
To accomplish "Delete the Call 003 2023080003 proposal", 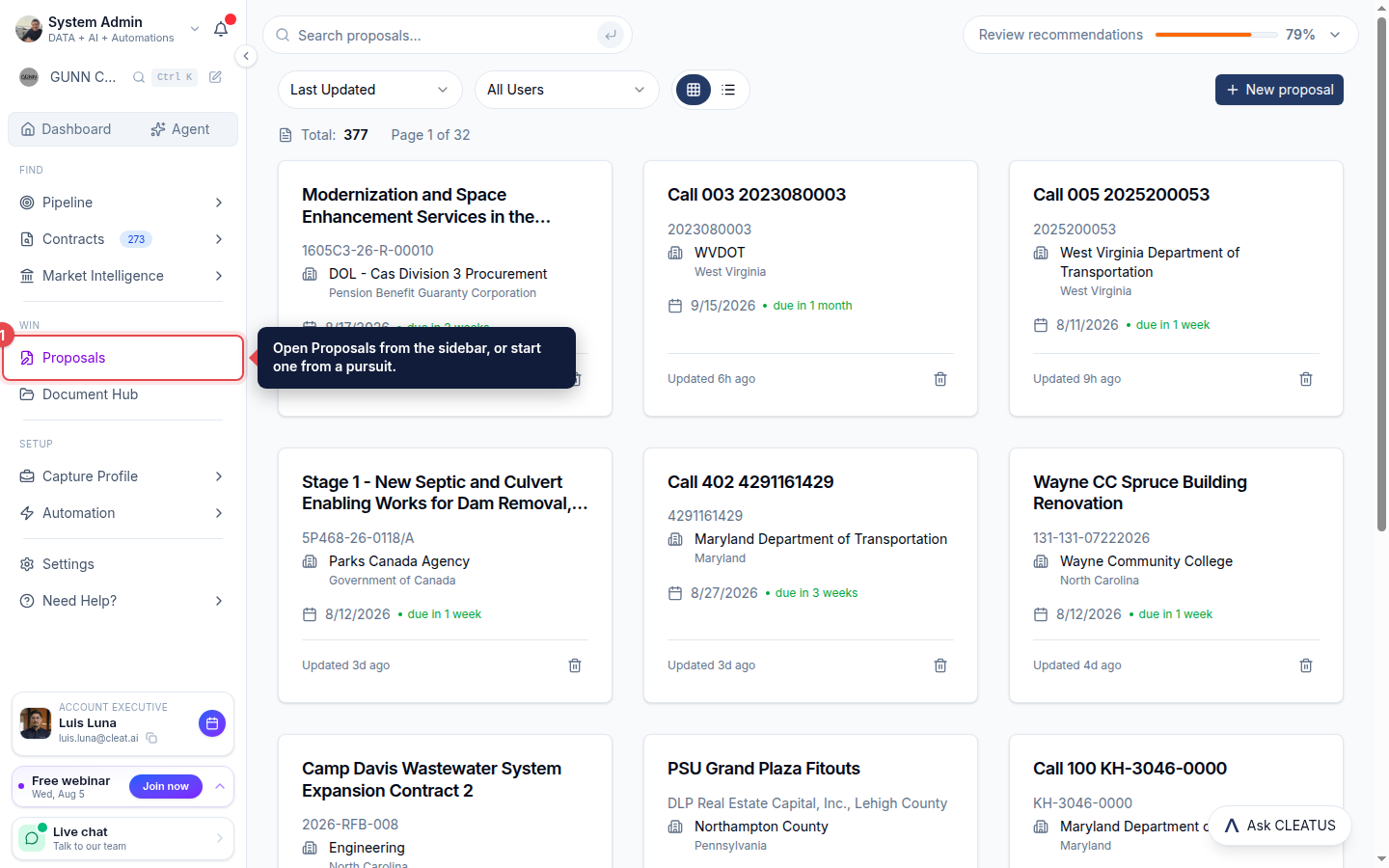I will [x=940, y=379].
